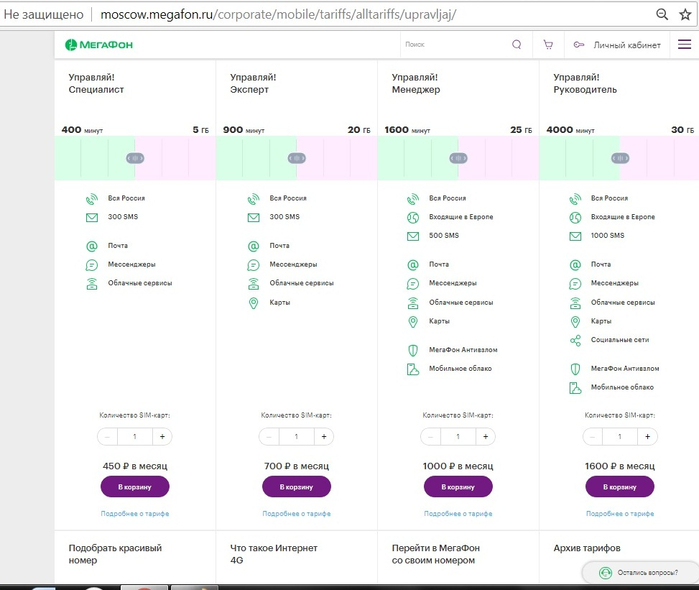This screenshot has width=699, height=590.
Task: Open the Личный кабинет link
Action: coord(627,45)
